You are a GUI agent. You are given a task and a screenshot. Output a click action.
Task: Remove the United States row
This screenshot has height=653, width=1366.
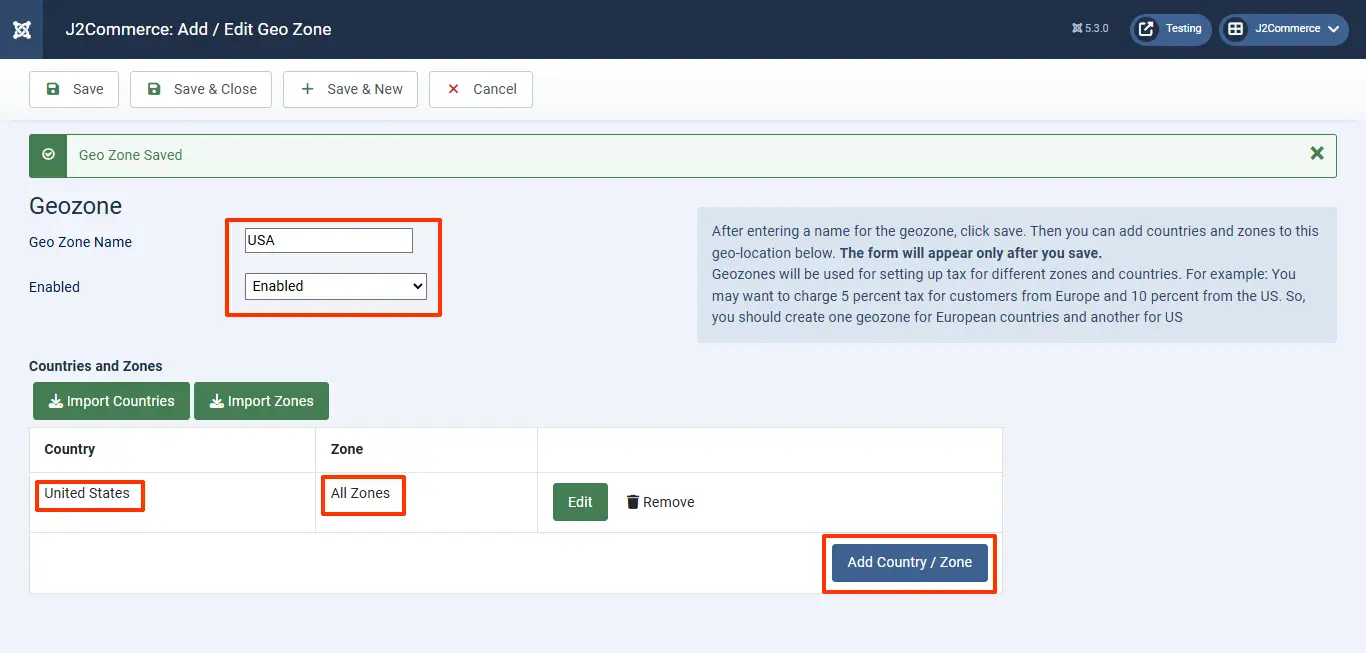(660, 502)
